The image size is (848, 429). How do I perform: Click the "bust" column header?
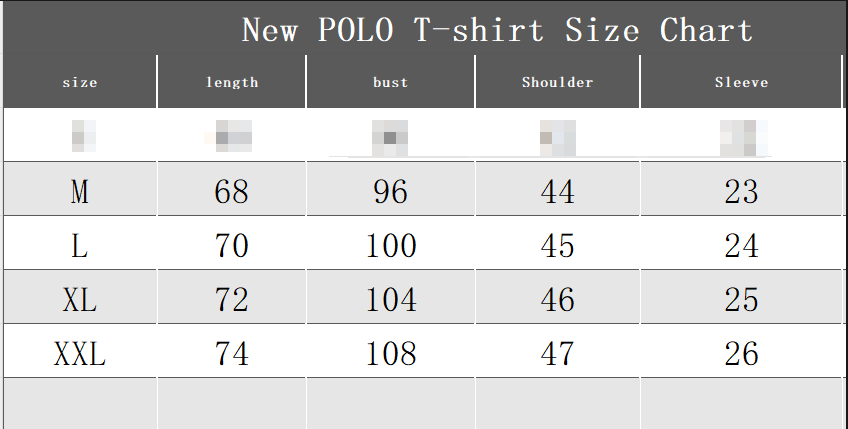391,83
